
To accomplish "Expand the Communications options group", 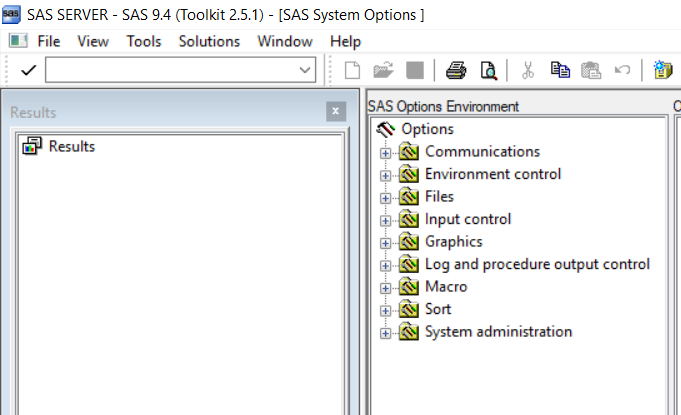I will (385, 152).
